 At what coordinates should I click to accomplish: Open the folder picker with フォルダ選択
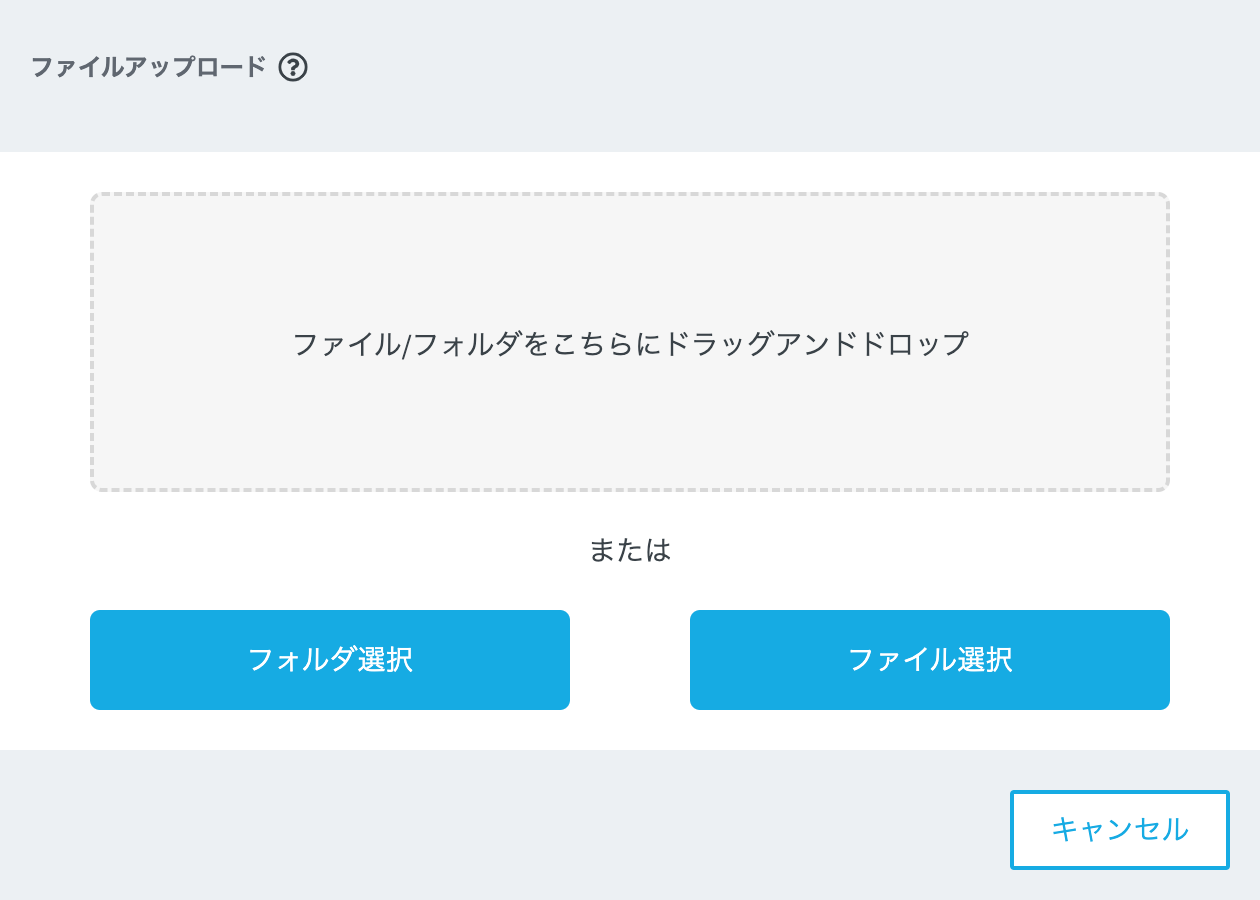(x=330, y=660)
